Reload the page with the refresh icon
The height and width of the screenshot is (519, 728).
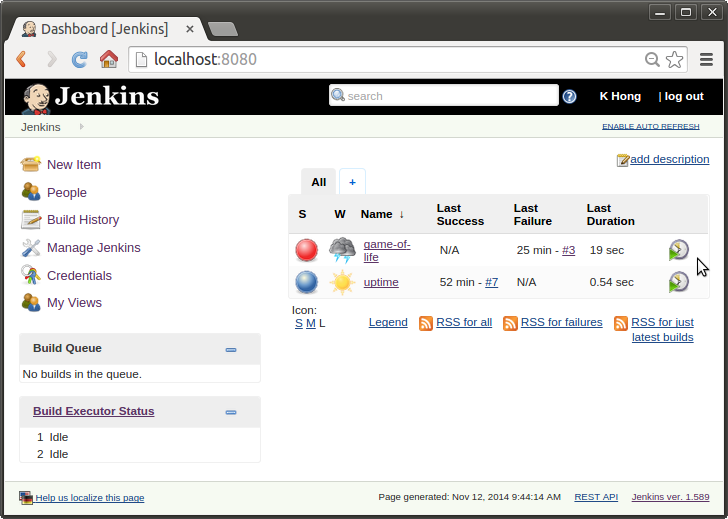79,59
